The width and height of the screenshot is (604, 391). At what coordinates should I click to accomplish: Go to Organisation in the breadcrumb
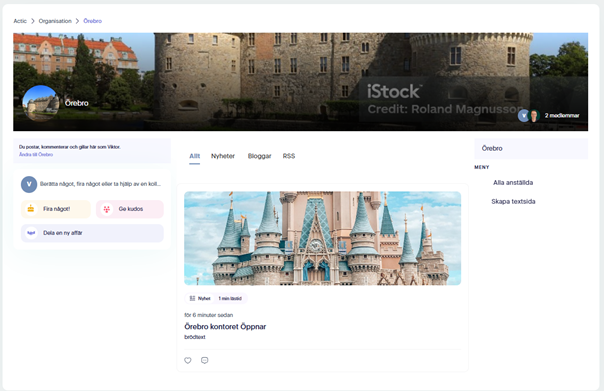click(55, 21)
